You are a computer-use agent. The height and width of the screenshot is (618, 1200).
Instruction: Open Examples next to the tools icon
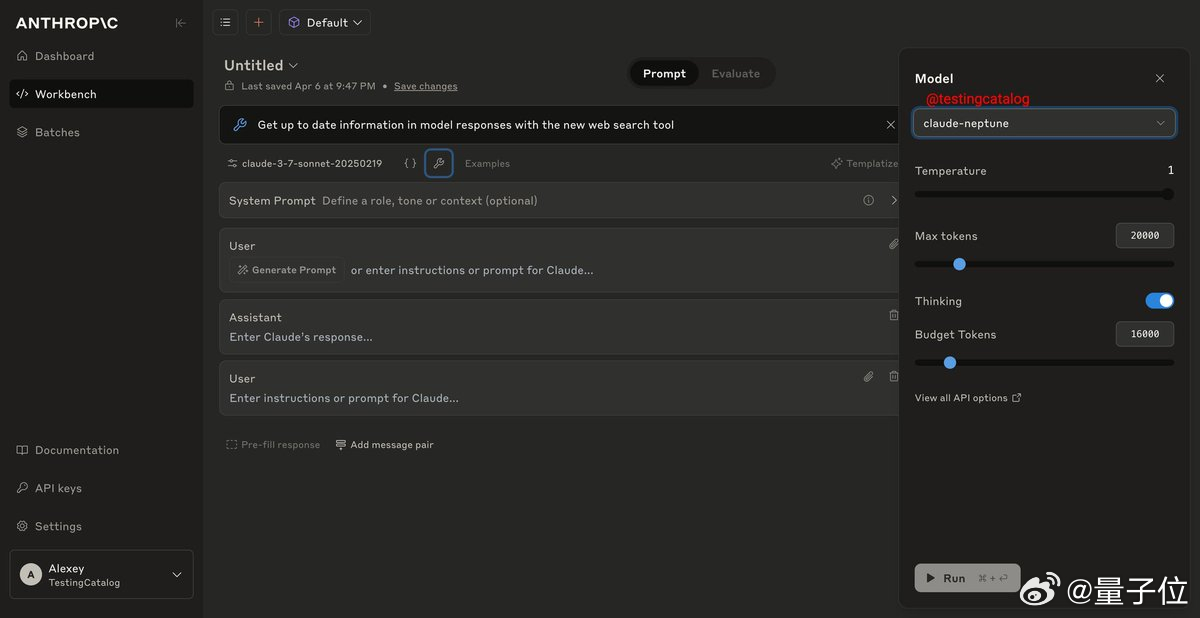click(x=487, y=163)
